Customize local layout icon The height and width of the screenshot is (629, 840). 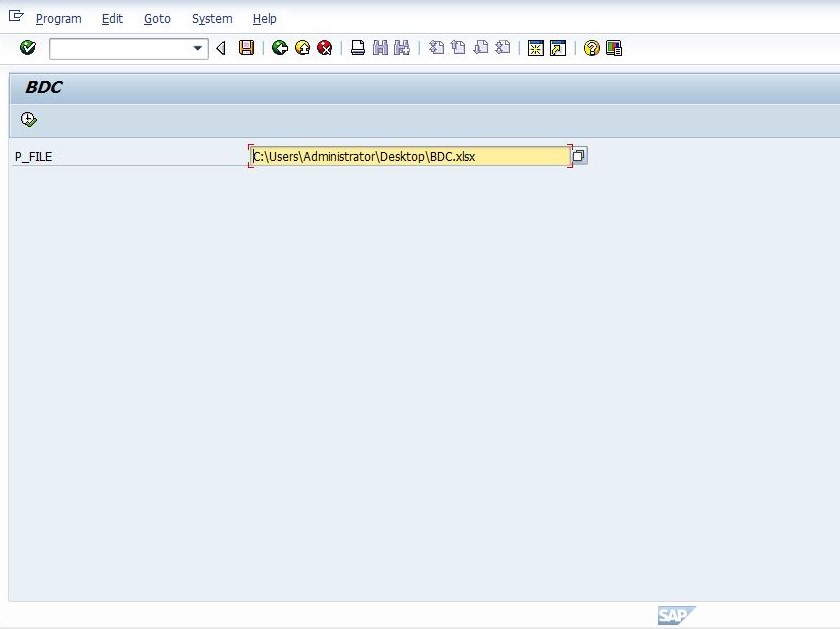(614, 47)
